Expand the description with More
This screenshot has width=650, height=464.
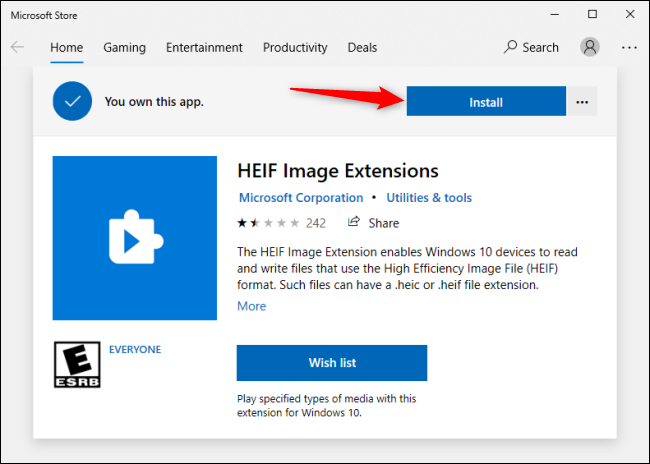[251, 306]
